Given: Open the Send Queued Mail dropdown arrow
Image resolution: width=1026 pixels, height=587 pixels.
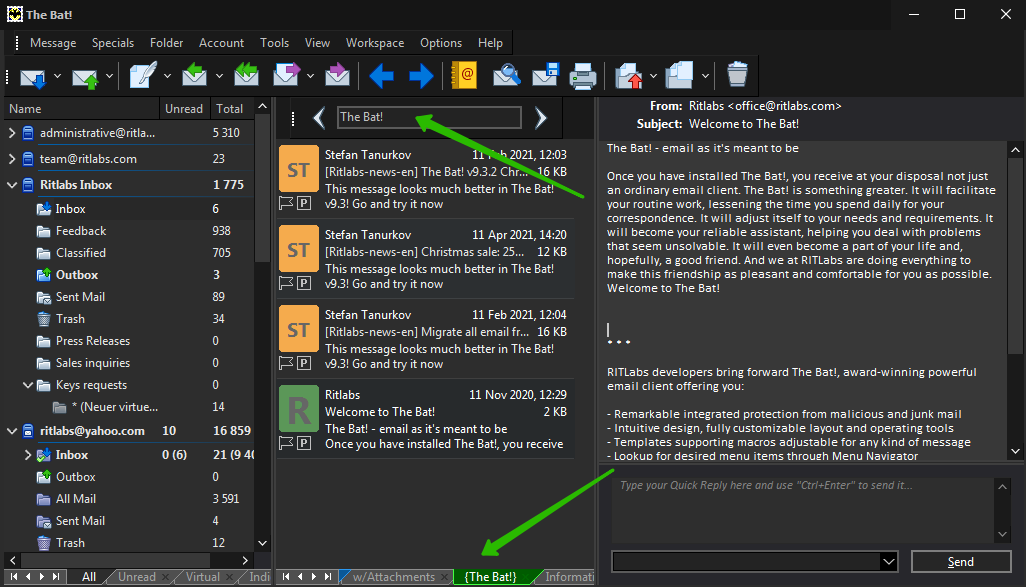Looking at the screenshot, I should pyautogui.click(x=109, y=76).
